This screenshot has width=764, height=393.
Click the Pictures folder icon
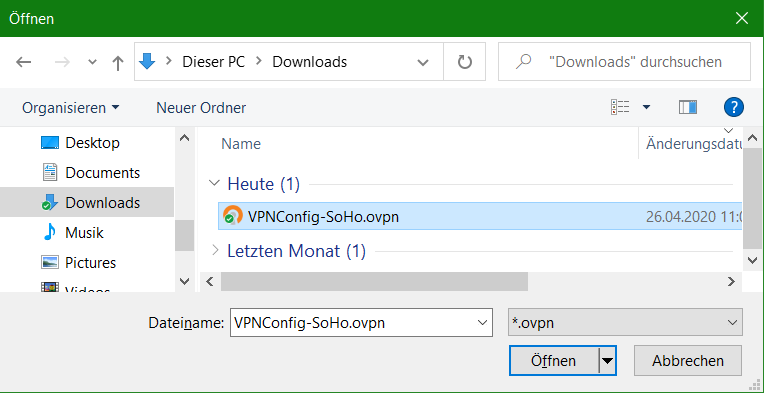[50, 262]
